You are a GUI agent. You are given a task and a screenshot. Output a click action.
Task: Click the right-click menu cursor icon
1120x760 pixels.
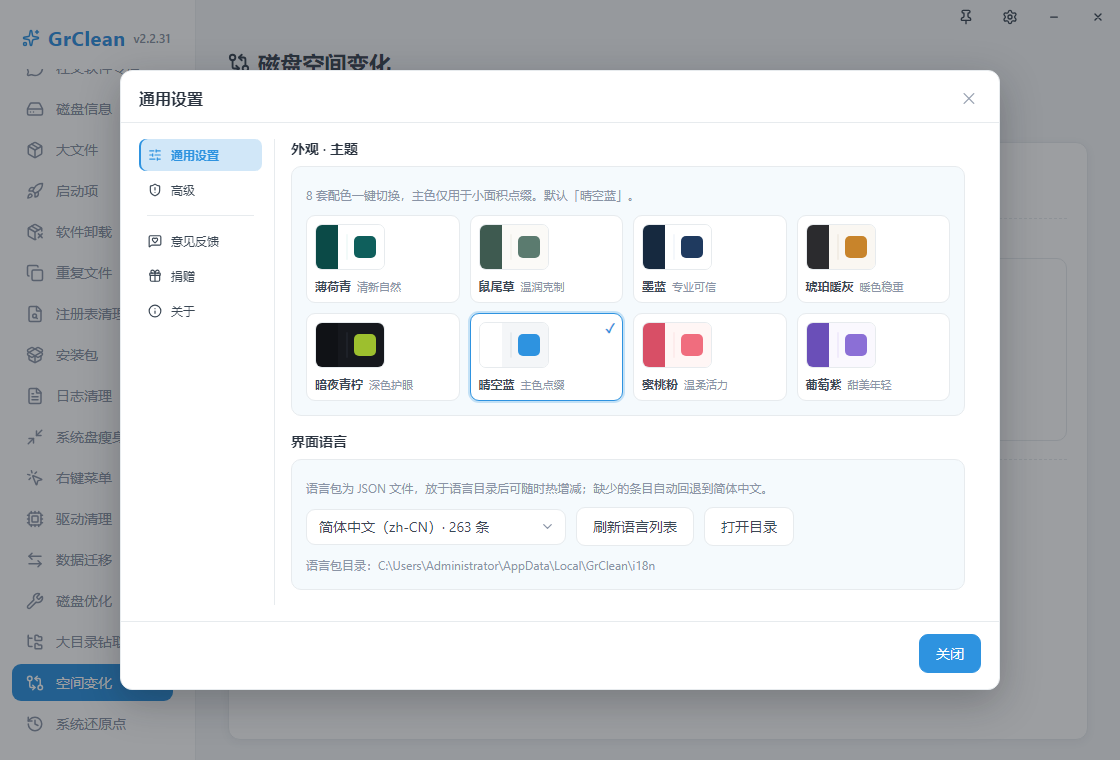(x=35, y=478)
